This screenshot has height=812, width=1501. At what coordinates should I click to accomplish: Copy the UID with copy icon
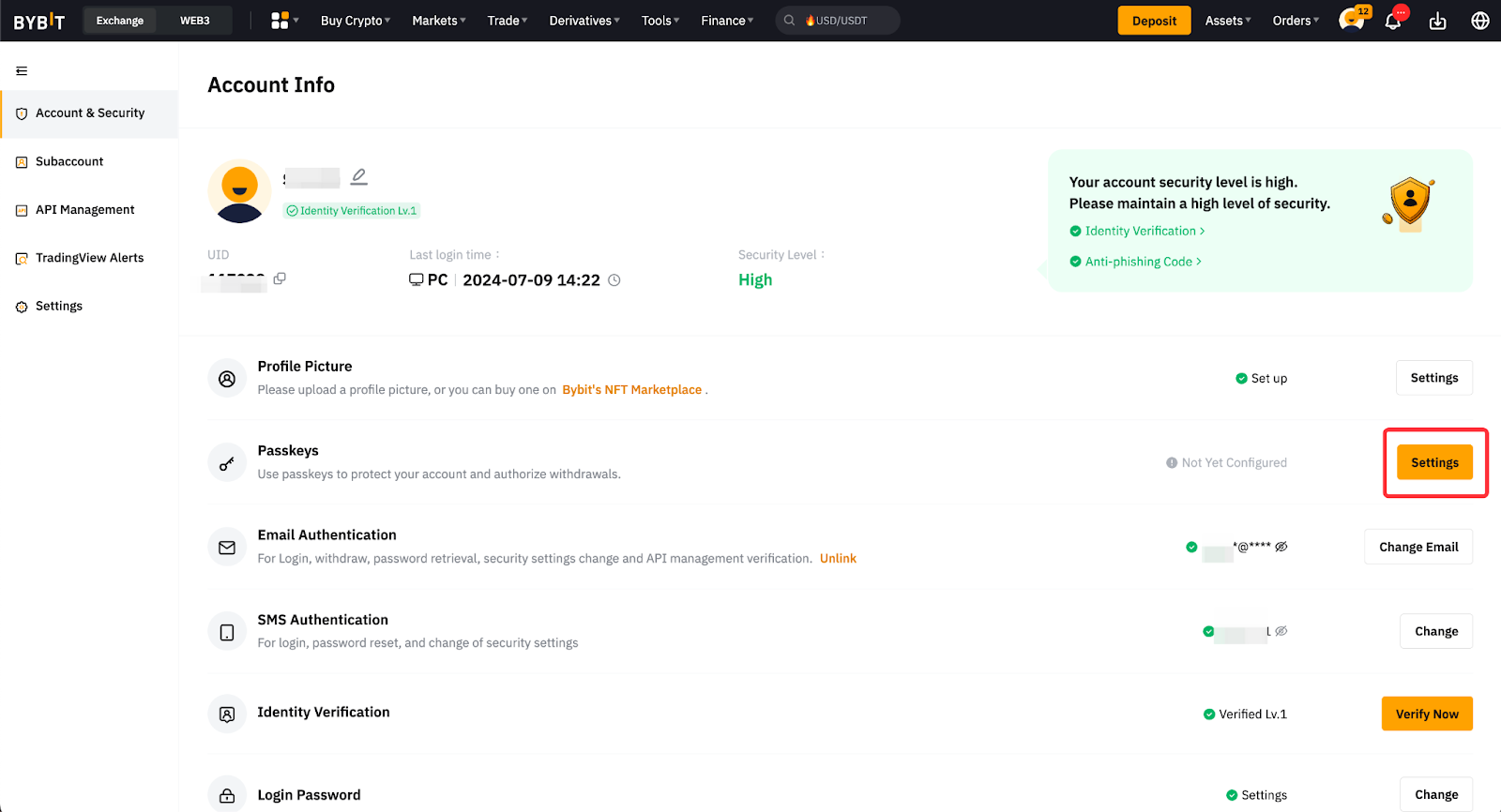[280, 278]
